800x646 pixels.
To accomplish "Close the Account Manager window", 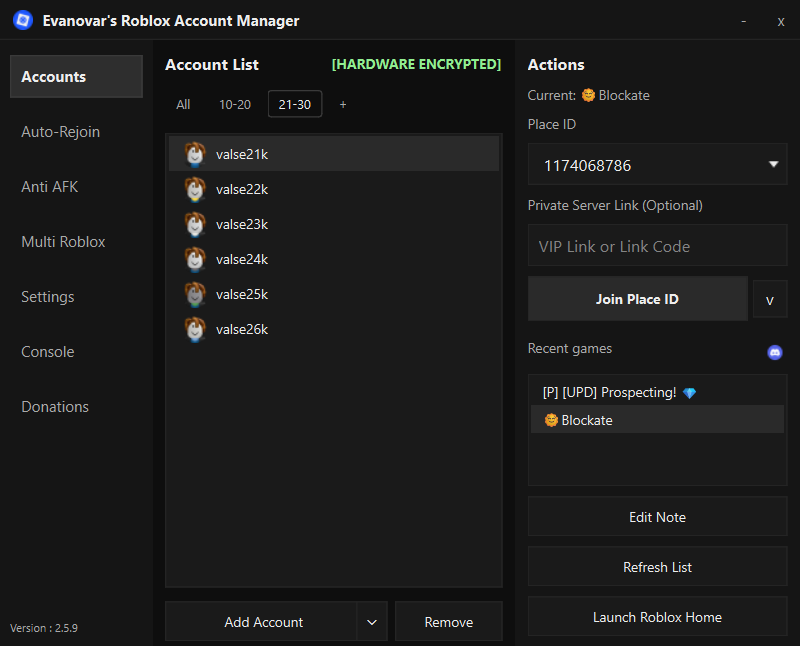I will [x=781, y=22].
